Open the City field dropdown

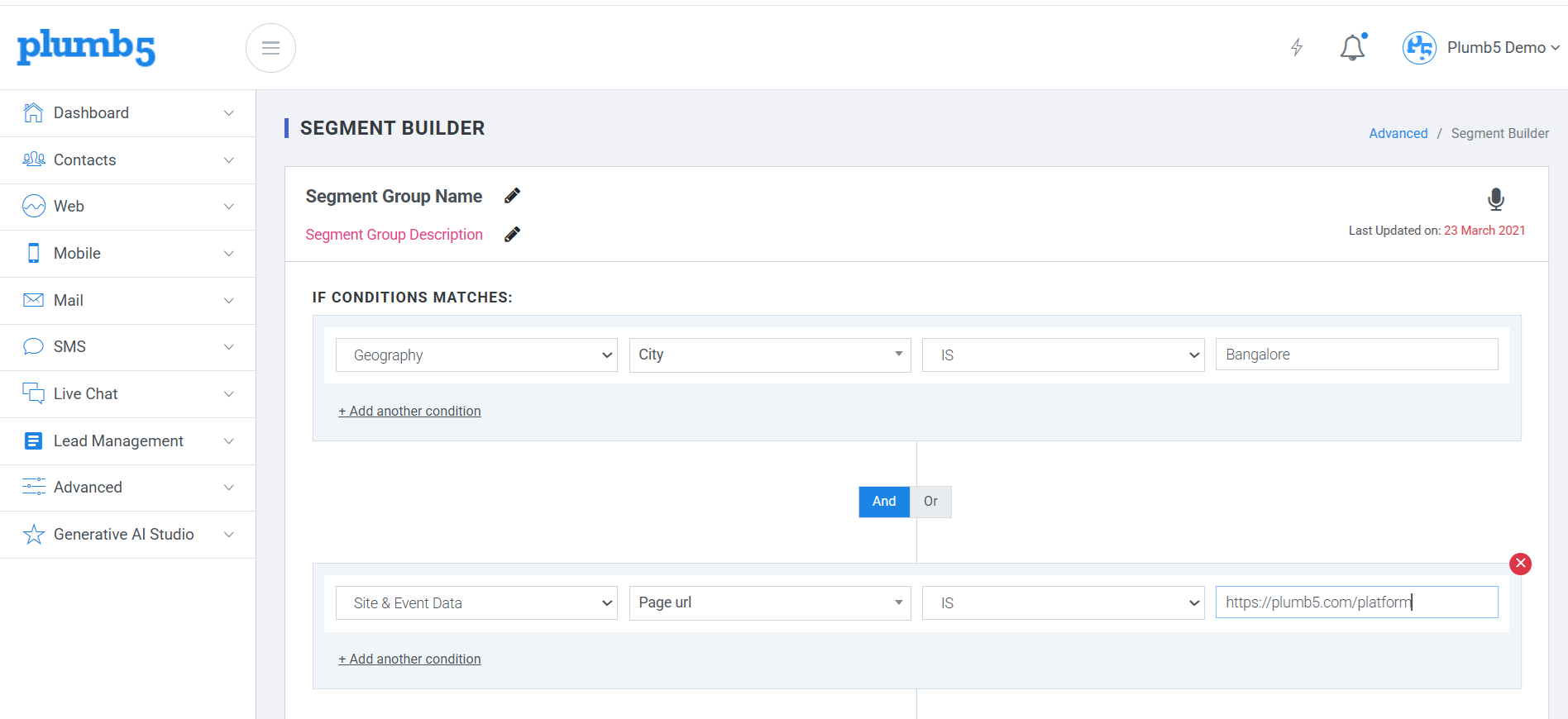click(x=770, y=355)
